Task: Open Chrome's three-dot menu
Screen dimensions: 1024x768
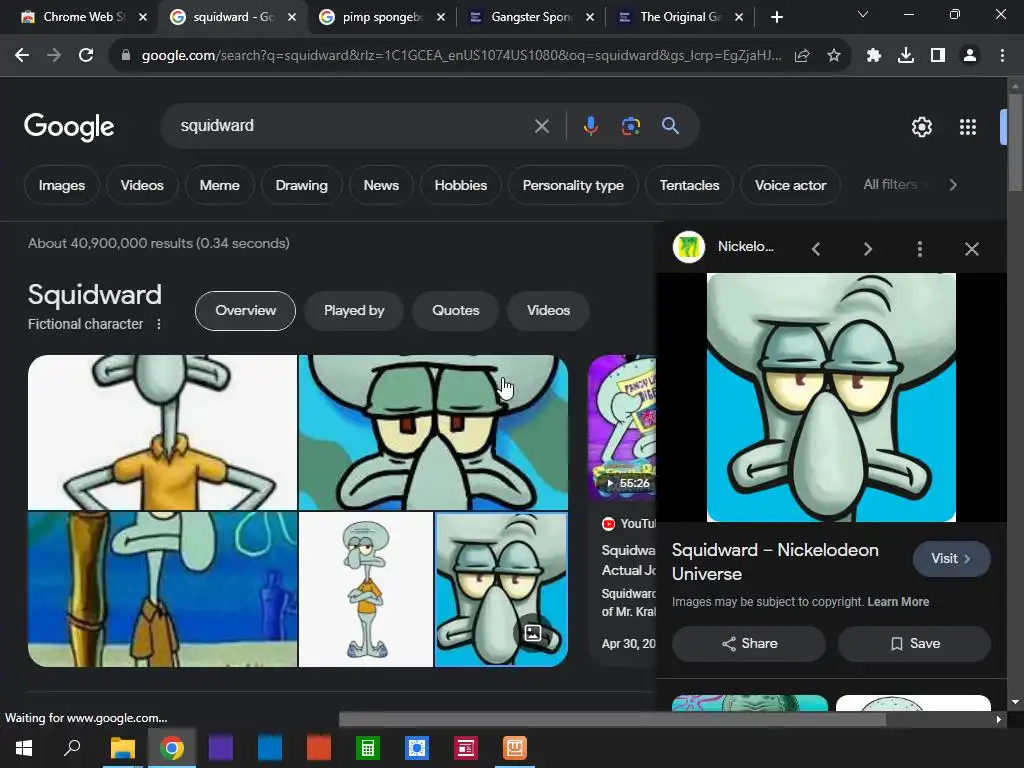Action: click(1002, 56)
